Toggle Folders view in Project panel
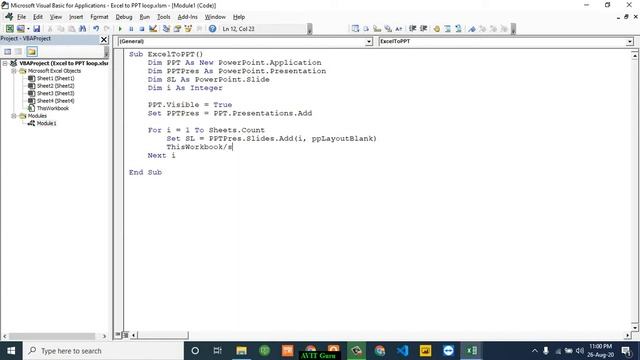The height and width of the screenshot is (360, 640). click(32, 51)
